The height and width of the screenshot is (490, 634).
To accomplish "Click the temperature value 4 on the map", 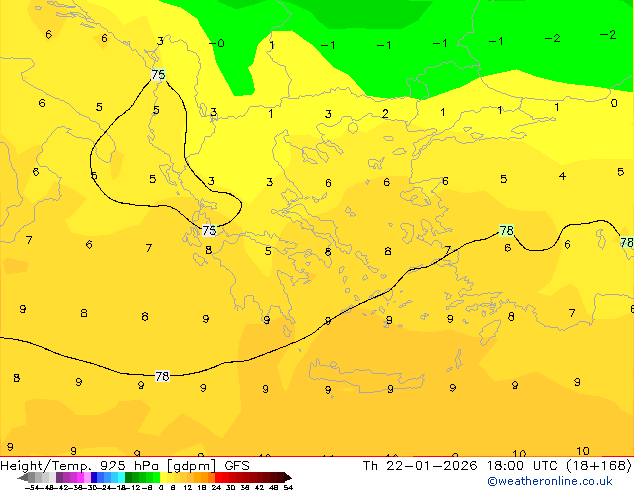I will (x=562, y=176).
